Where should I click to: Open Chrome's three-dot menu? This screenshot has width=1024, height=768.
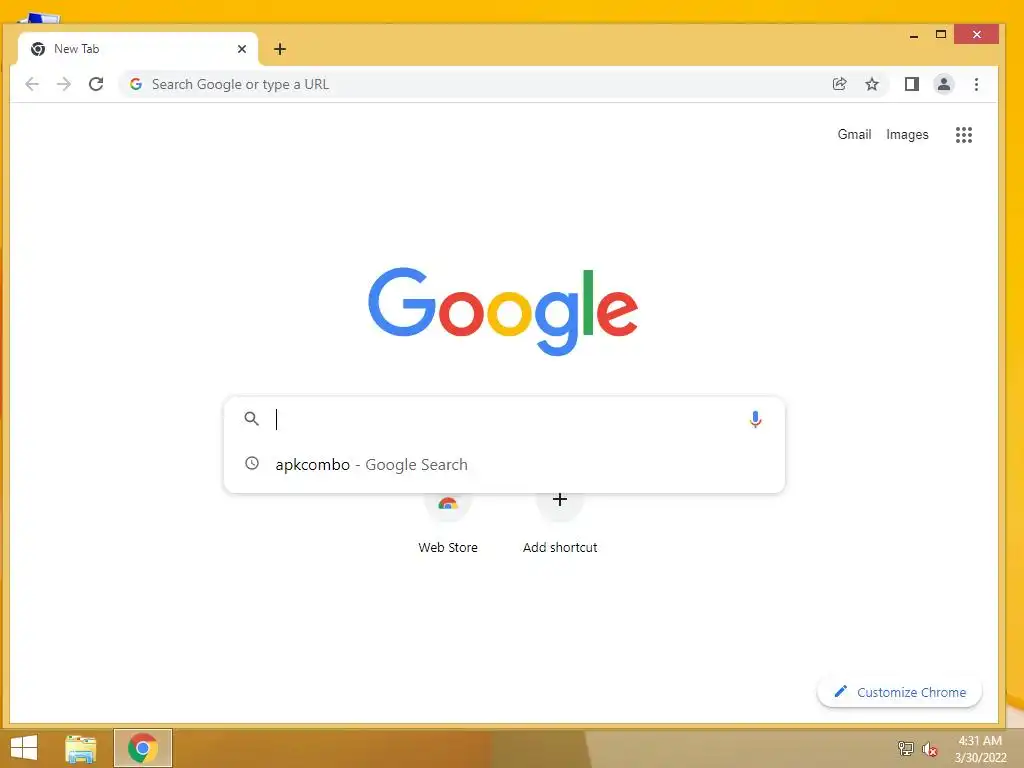(x=976, y=84)
